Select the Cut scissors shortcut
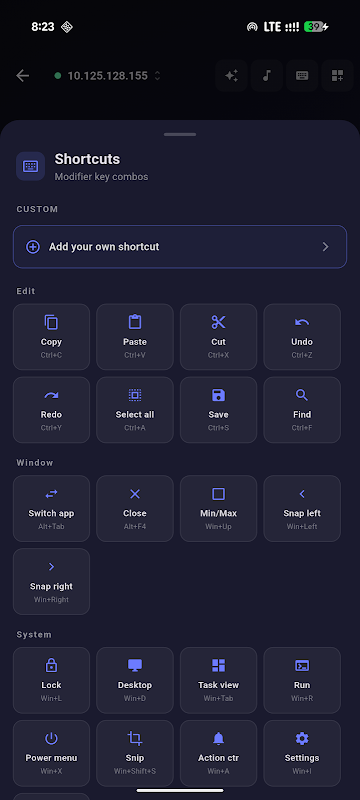 (x=218, y=337)
